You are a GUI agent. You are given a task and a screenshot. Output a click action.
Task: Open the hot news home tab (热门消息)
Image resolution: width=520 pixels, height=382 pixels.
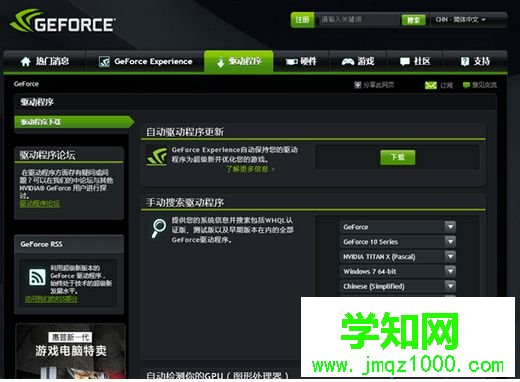45,61
